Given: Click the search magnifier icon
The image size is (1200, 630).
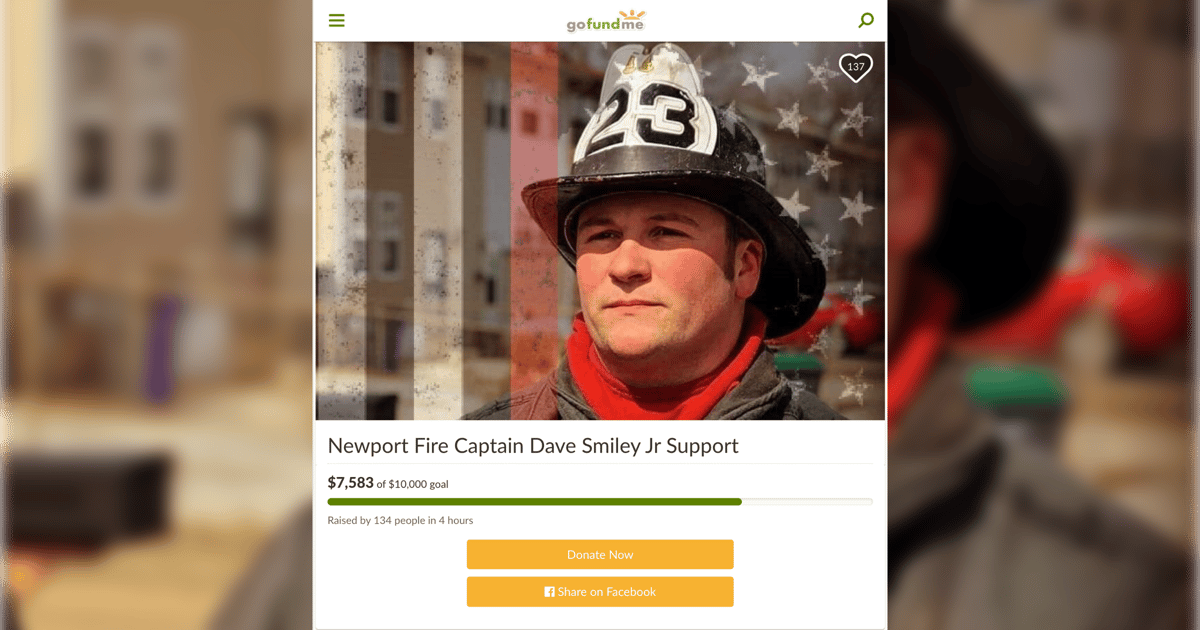Looking at the screenshot, I should 866,20.
